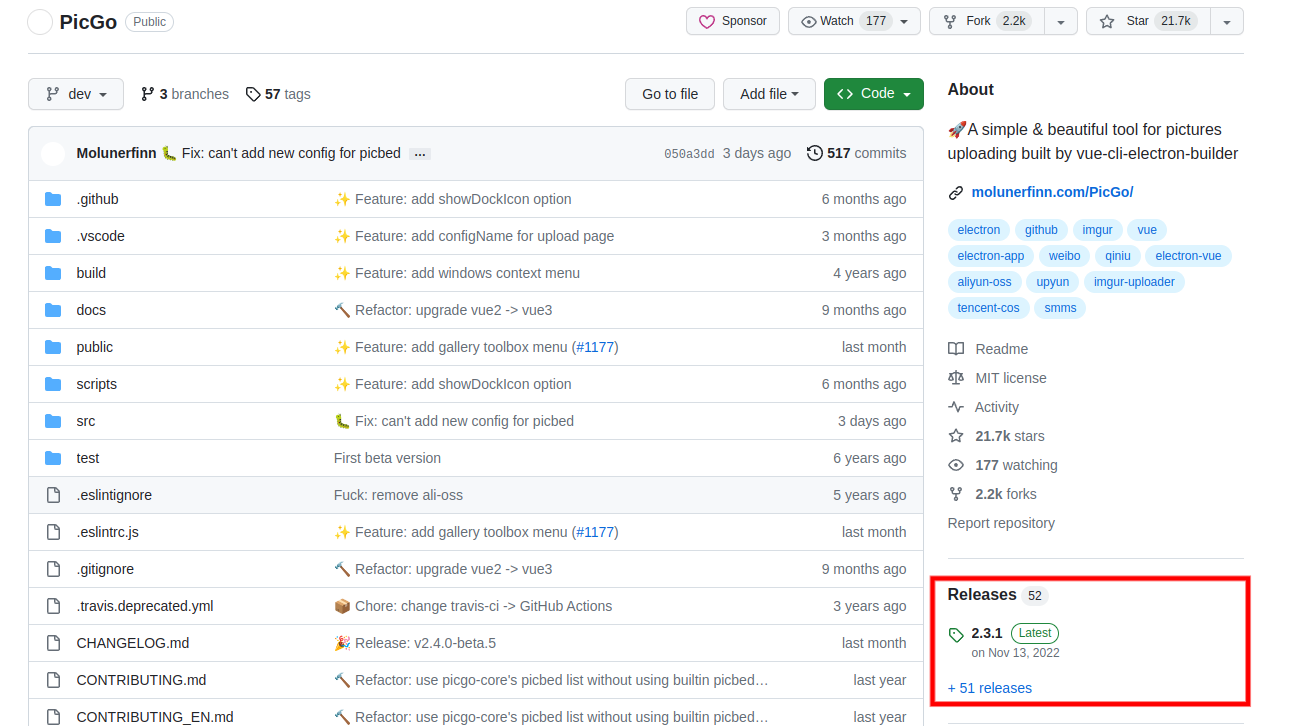Click the public folder icon
Screen dimensions: 1298x726
click(53, 347)
